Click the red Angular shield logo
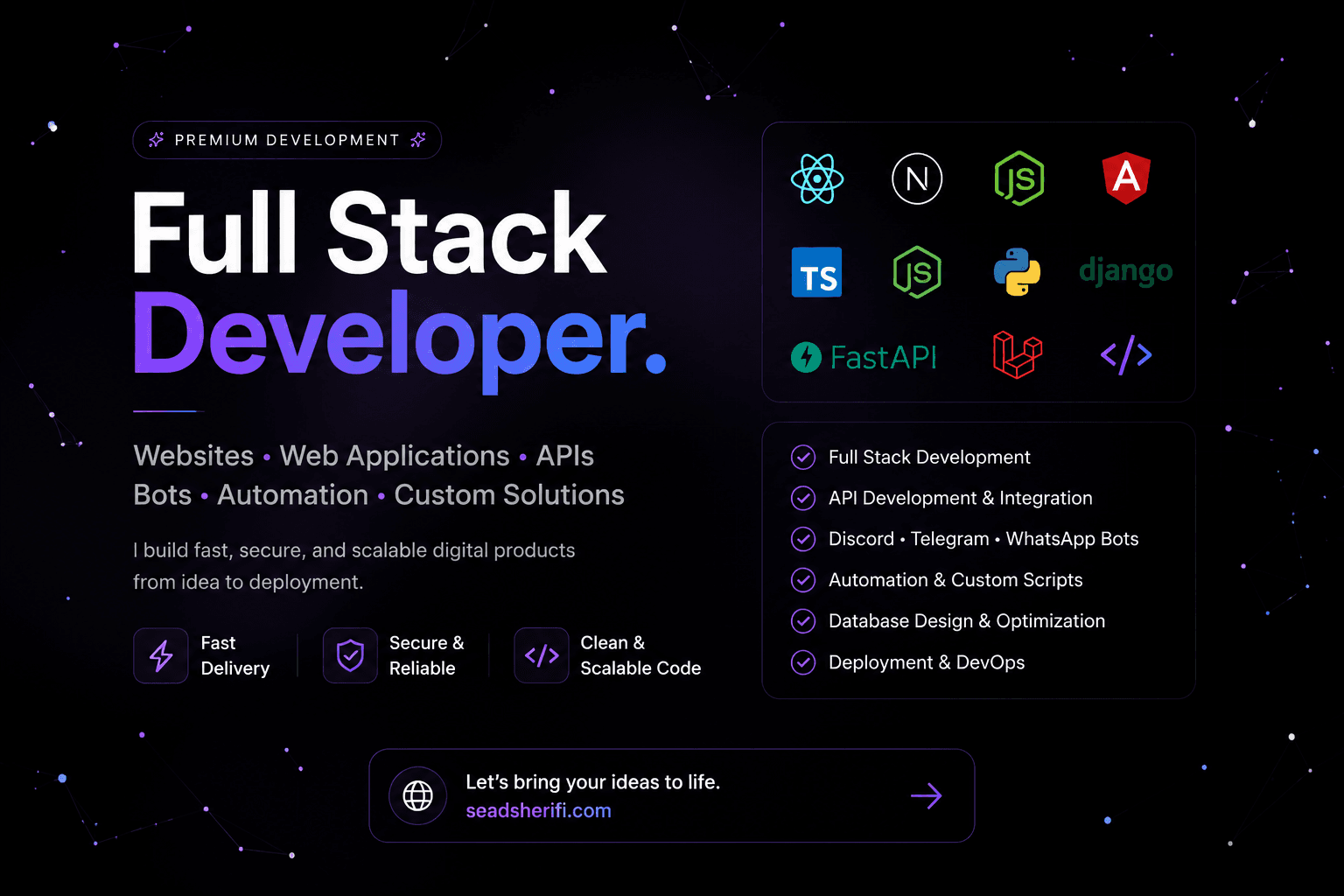 (x=1126, y=178)
